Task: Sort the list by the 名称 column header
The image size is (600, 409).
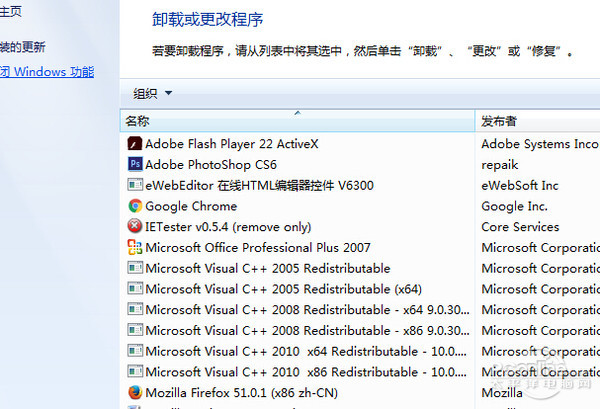Action: pyautogui.click(x=297, y=121)
